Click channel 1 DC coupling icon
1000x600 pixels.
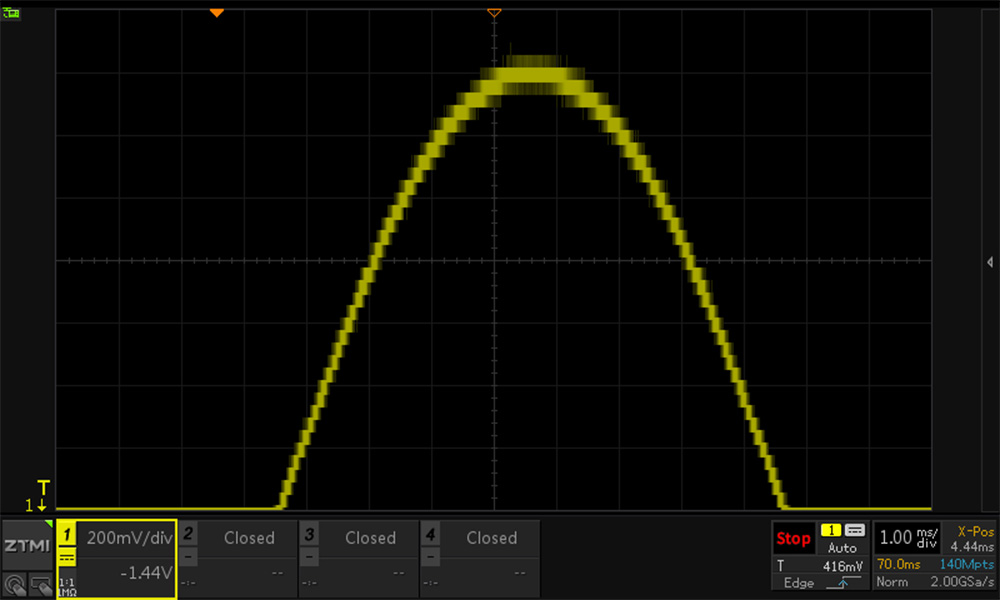tap(66, 558)
